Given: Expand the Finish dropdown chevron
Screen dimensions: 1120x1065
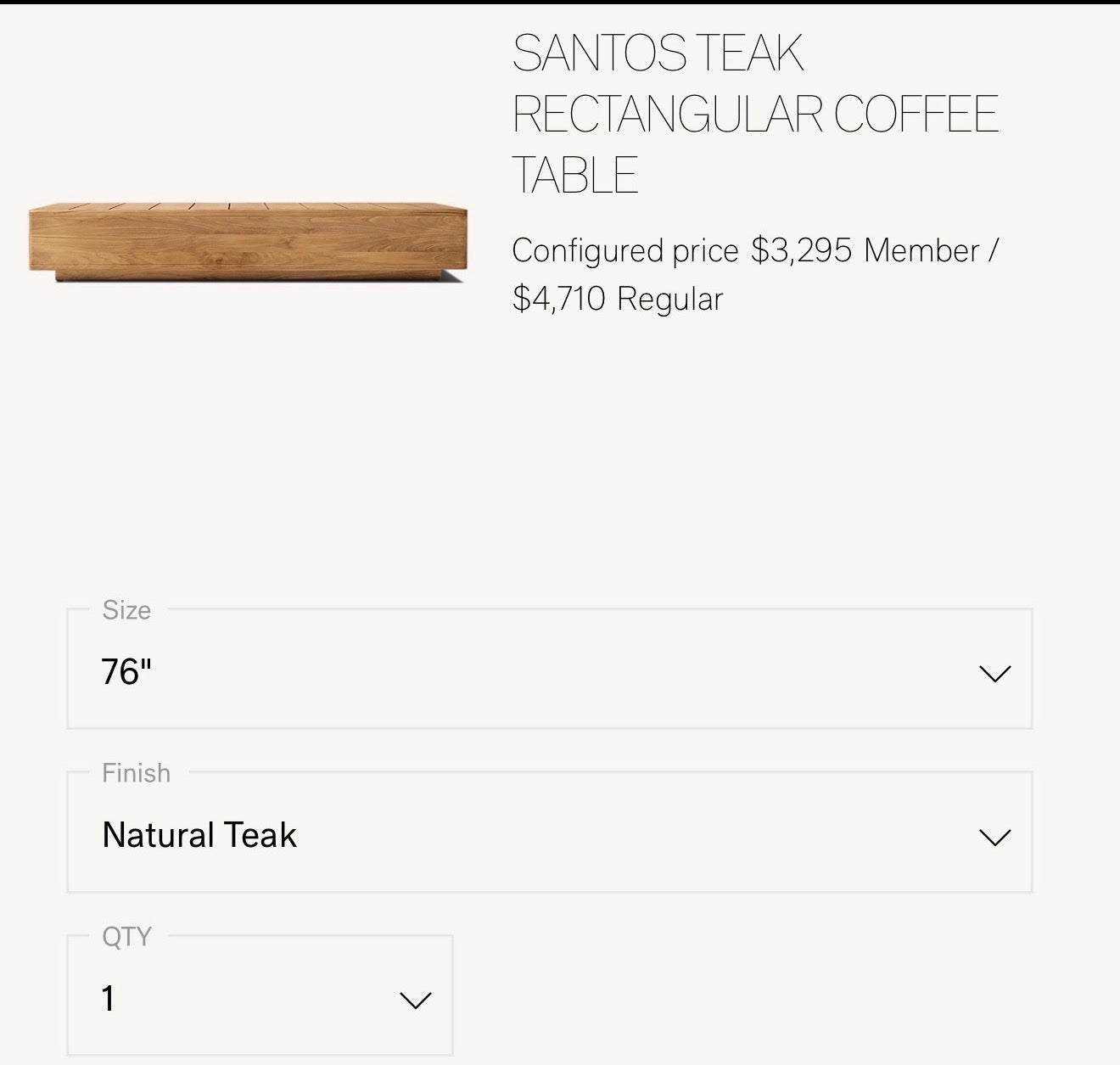Looking at the screenshot, I should point(994,838).
